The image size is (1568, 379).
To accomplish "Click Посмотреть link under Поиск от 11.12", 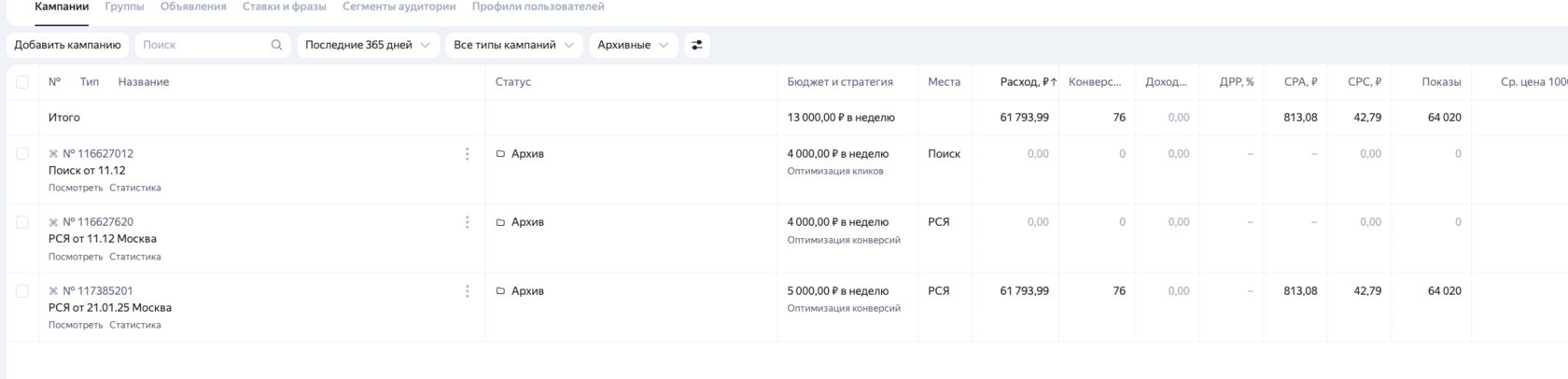I will pos(76,188).
